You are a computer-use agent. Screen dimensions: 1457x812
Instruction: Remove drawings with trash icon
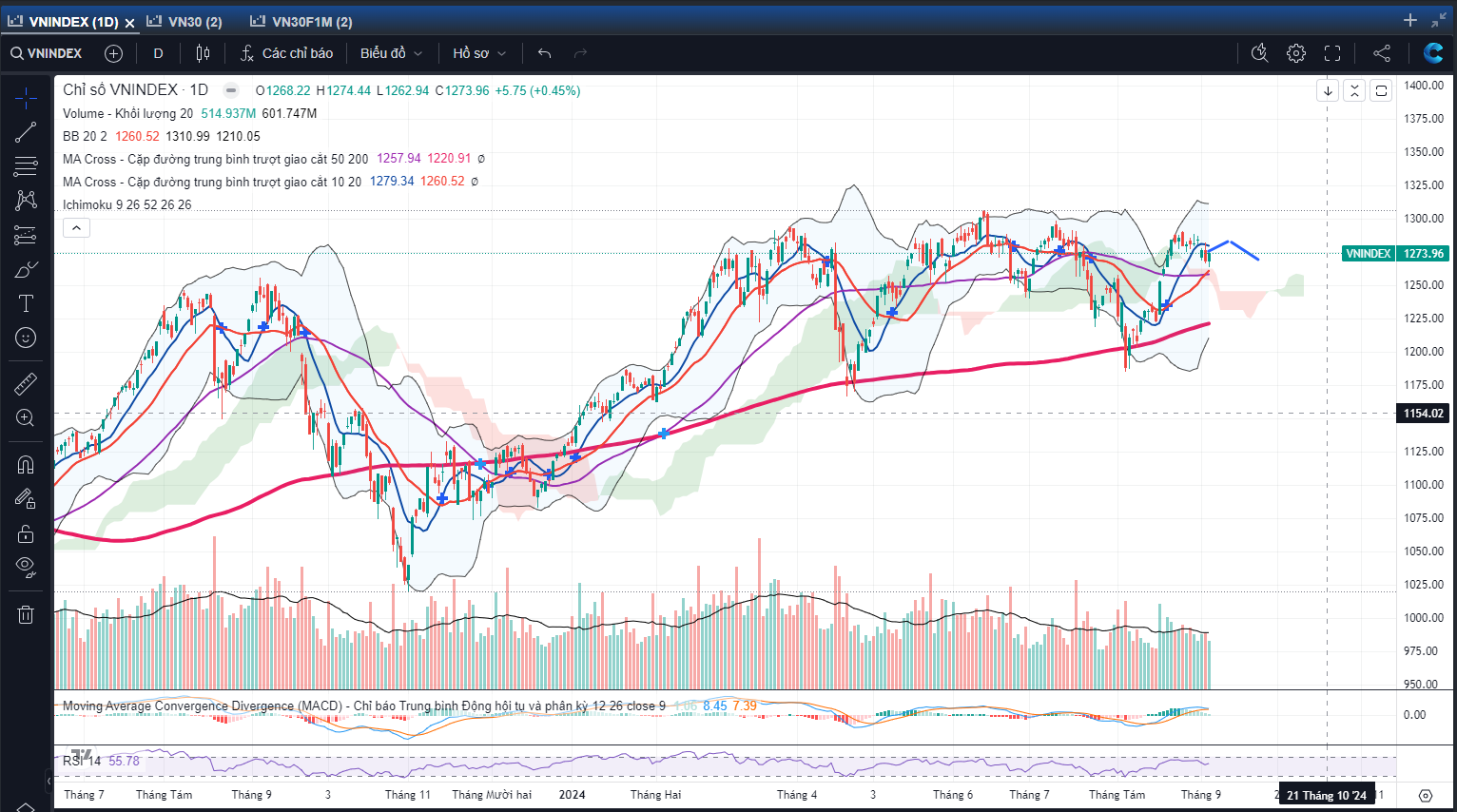26,614
